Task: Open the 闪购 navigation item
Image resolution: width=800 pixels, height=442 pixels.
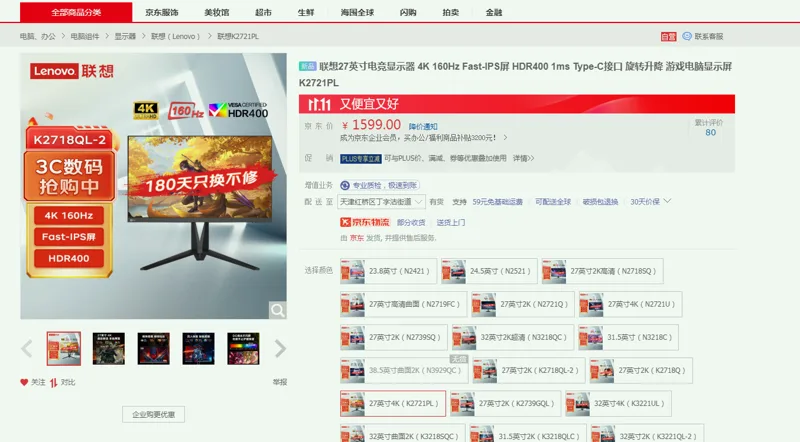Action: 408,12
